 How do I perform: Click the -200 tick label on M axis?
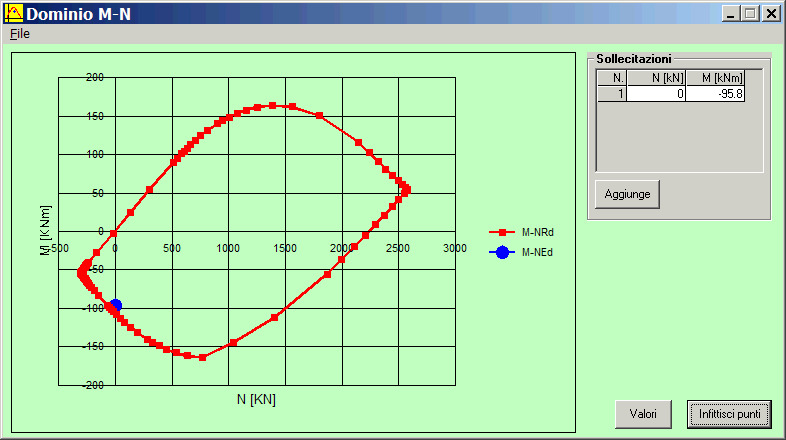point(93,385)
